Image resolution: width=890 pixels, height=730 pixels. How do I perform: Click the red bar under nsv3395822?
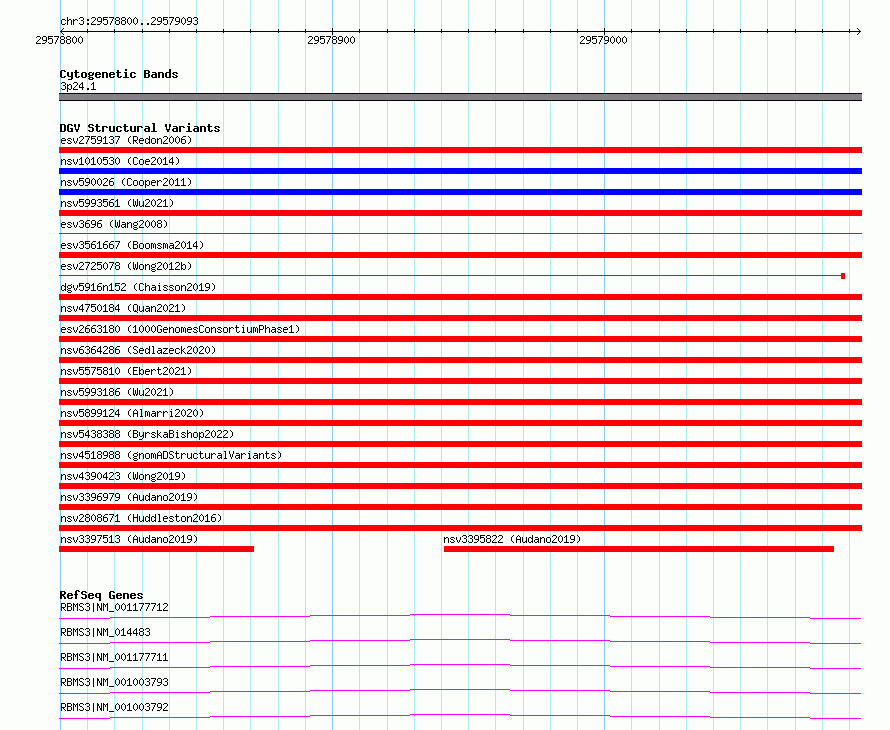pyautogui.click(x=639, y=549)
